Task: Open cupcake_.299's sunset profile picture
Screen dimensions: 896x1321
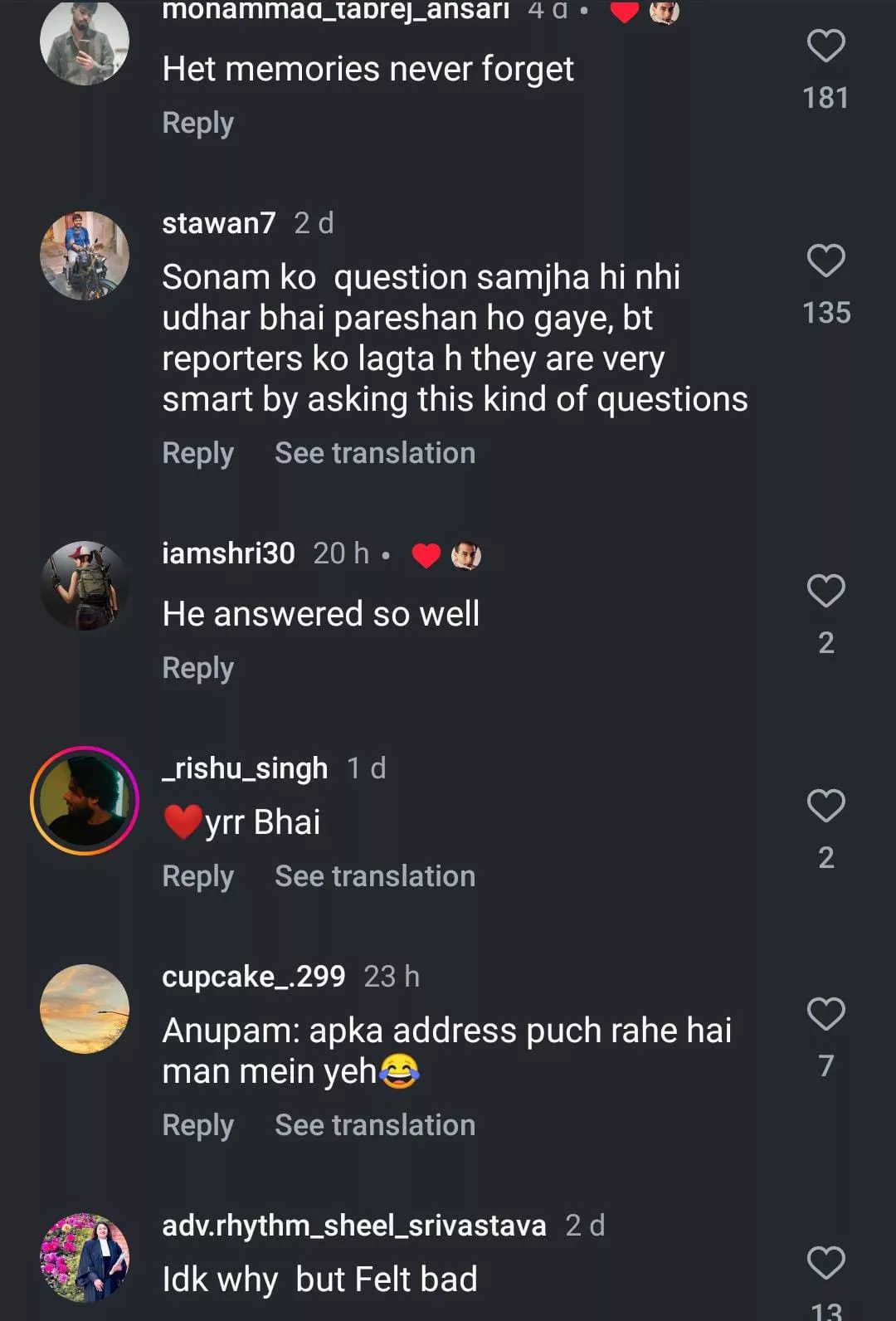Action: (x=85, y=1009)
